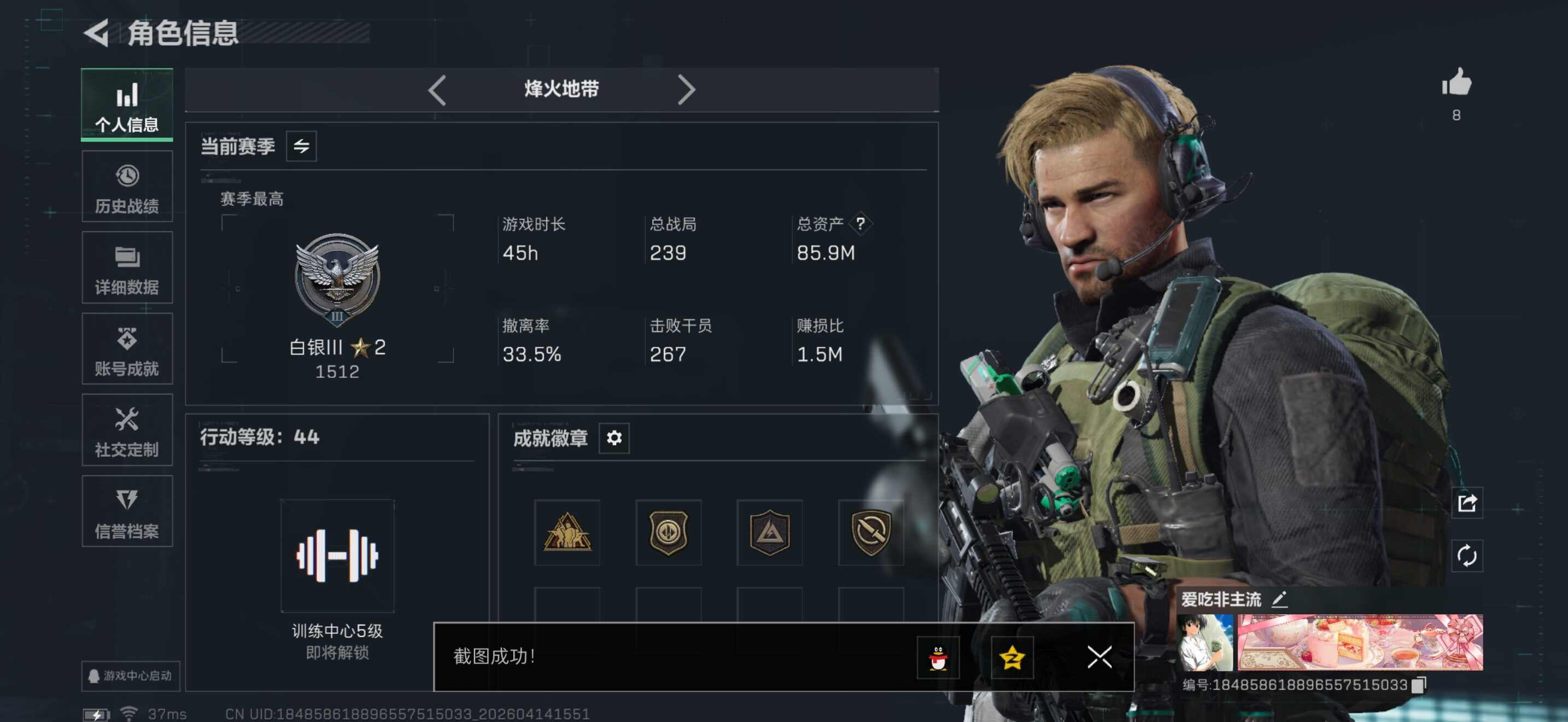Dismiss the 截图成功 notification with X
The image size is (1568, 722).
[x=1099, y=657]
